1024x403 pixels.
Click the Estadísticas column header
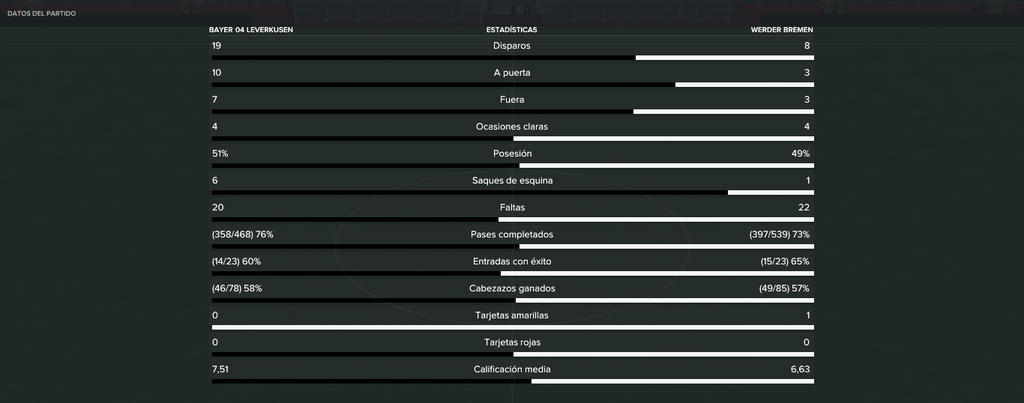512,30
